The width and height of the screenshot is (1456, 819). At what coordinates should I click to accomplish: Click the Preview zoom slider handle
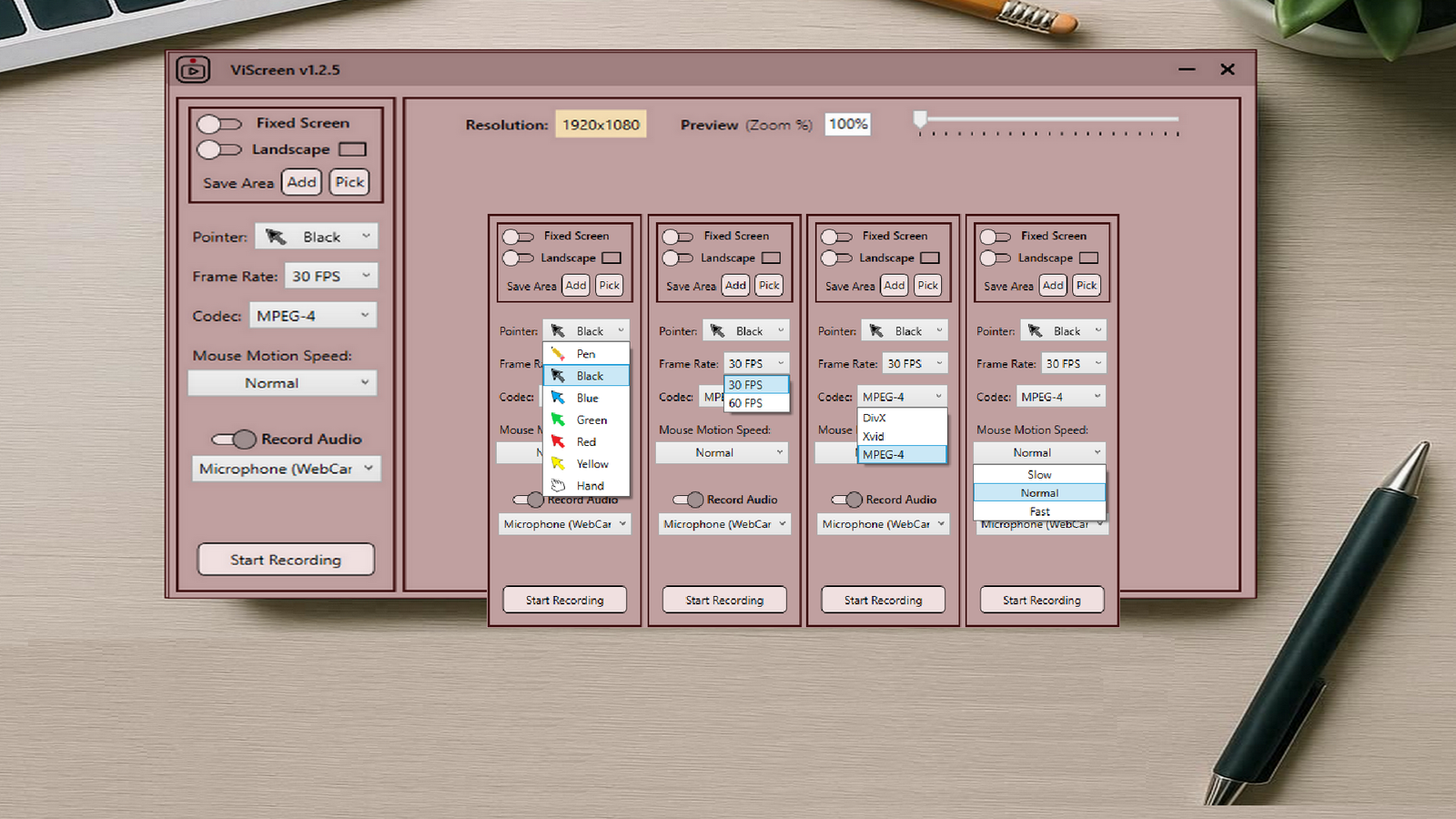(x=920, y=118)
